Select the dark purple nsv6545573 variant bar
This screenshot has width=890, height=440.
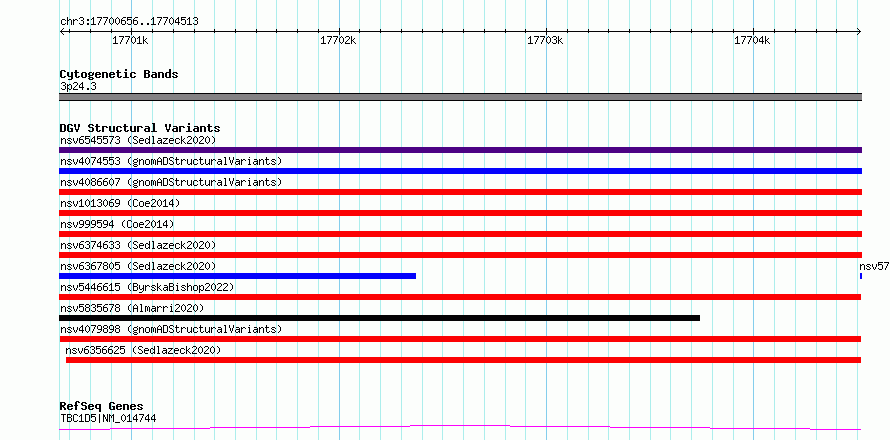click(x=460, y=150)
